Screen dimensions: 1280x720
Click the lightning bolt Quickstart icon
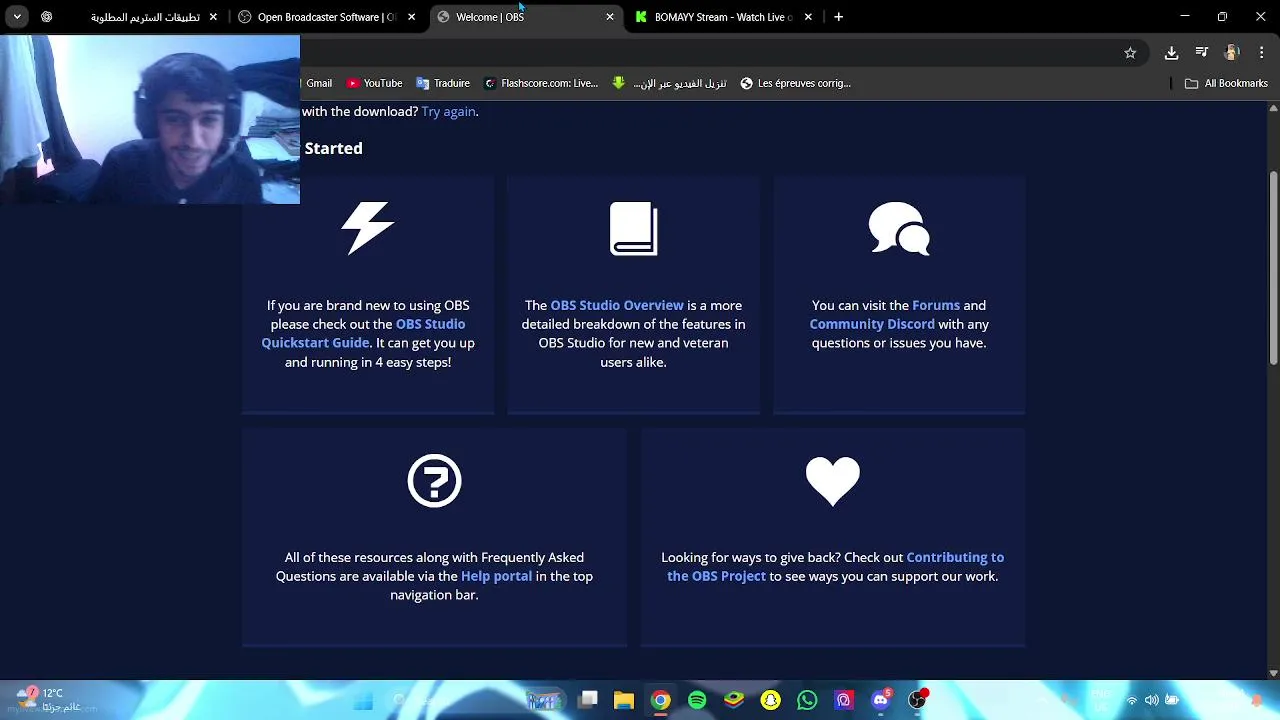[x=368, y=228]
